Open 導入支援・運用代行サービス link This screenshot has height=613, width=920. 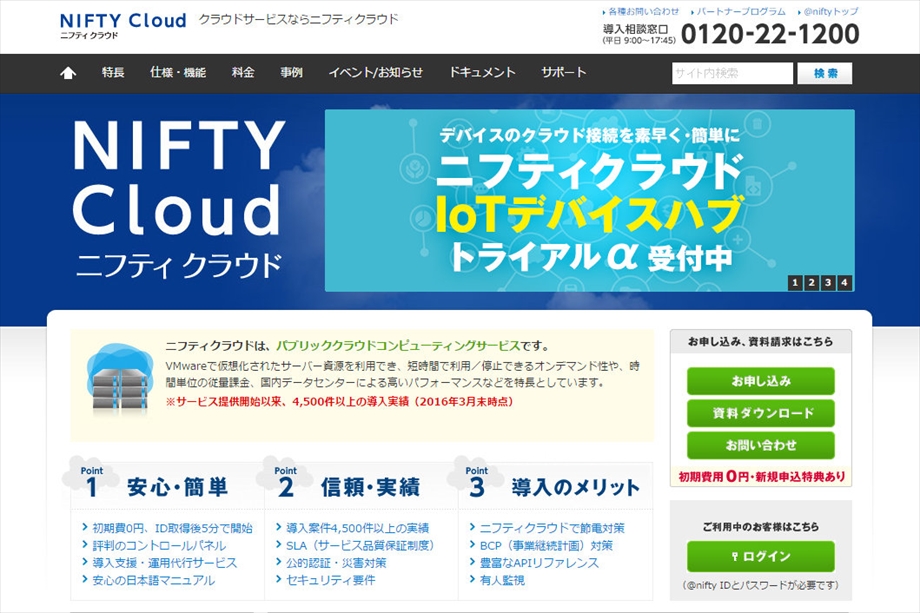(165, 563)
